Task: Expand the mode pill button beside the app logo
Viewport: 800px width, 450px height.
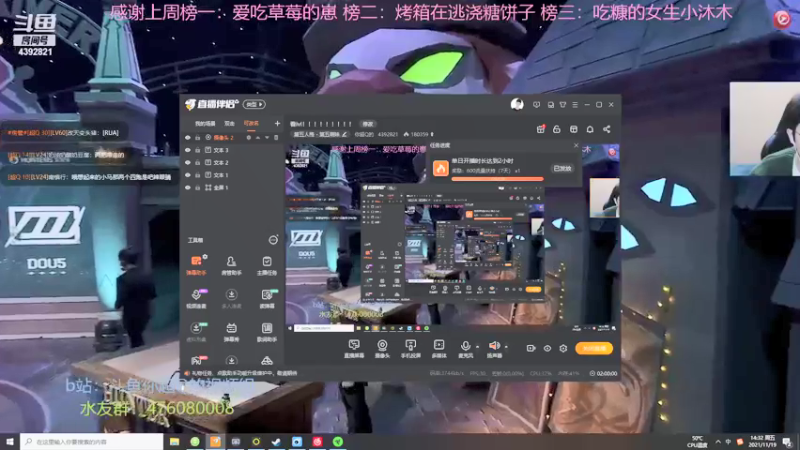Action: pyautogui.click(x=254, y=105)
